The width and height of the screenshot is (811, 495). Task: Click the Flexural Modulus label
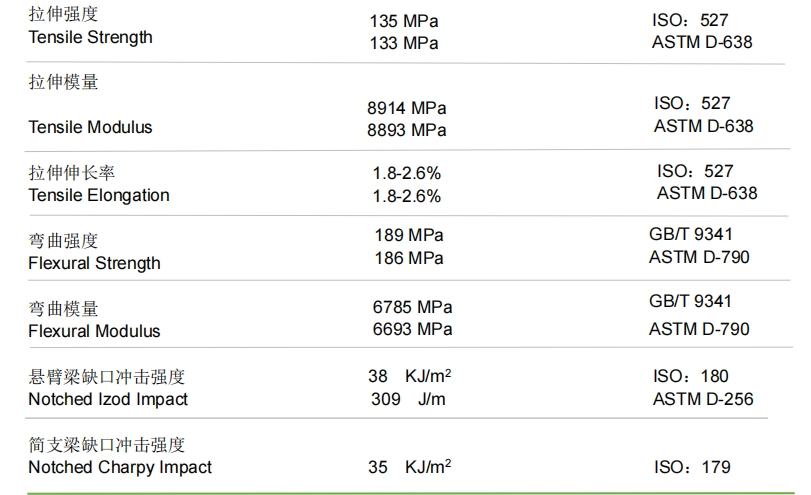[95, 331]
